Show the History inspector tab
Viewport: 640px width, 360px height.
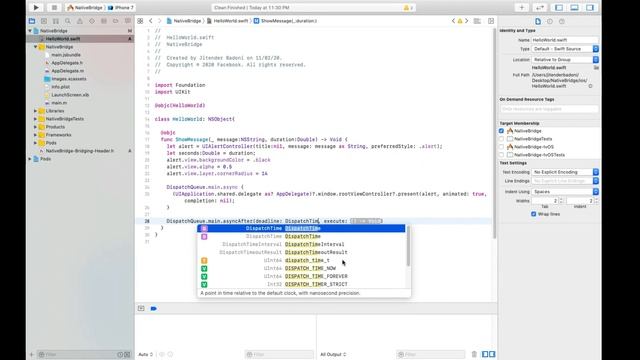pos(550,21)
